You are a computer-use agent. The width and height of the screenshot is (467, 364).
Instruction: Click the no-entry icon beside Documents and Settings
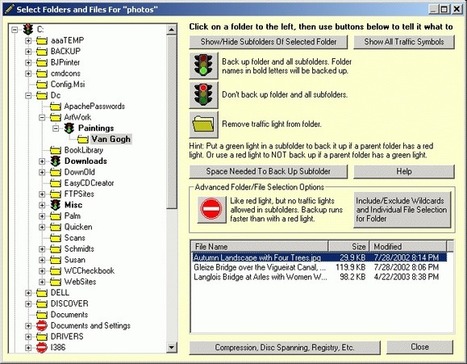[x=42, y=325]
